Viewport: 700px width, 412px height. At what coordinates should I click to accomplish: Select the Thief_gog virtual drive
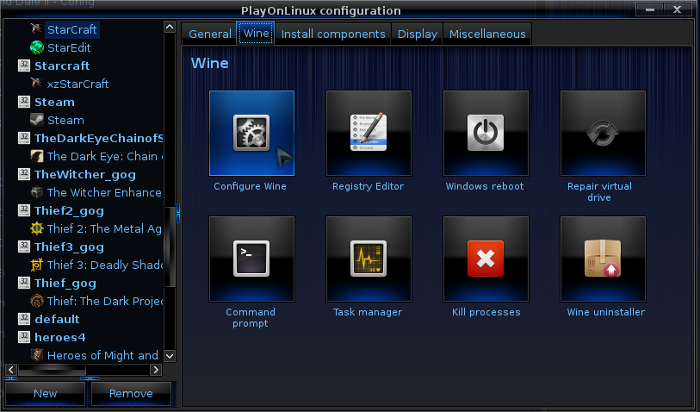pos(65,283)
